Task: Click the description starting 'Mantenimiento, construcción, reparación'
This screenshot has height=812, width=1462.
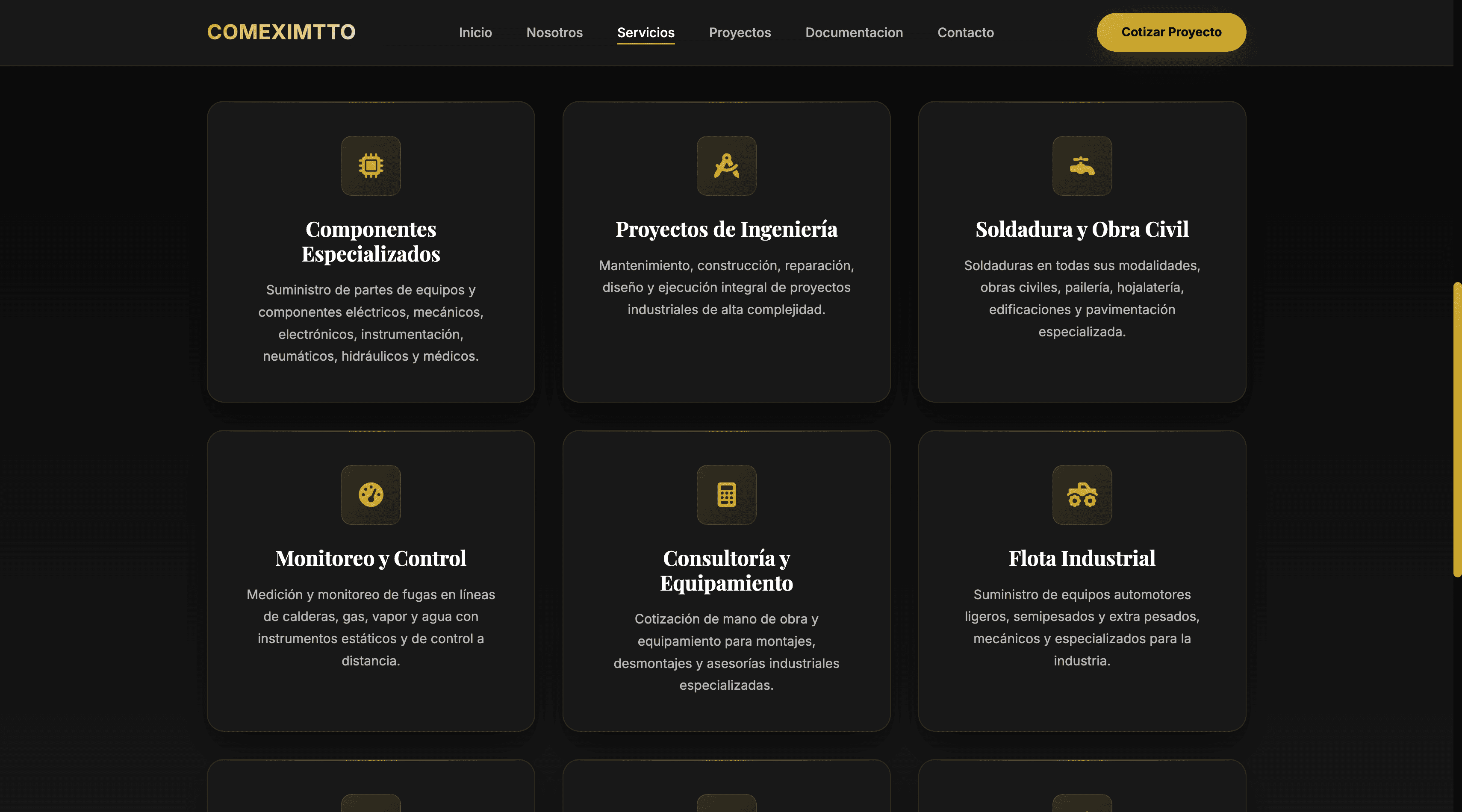Action: [726, 287]
